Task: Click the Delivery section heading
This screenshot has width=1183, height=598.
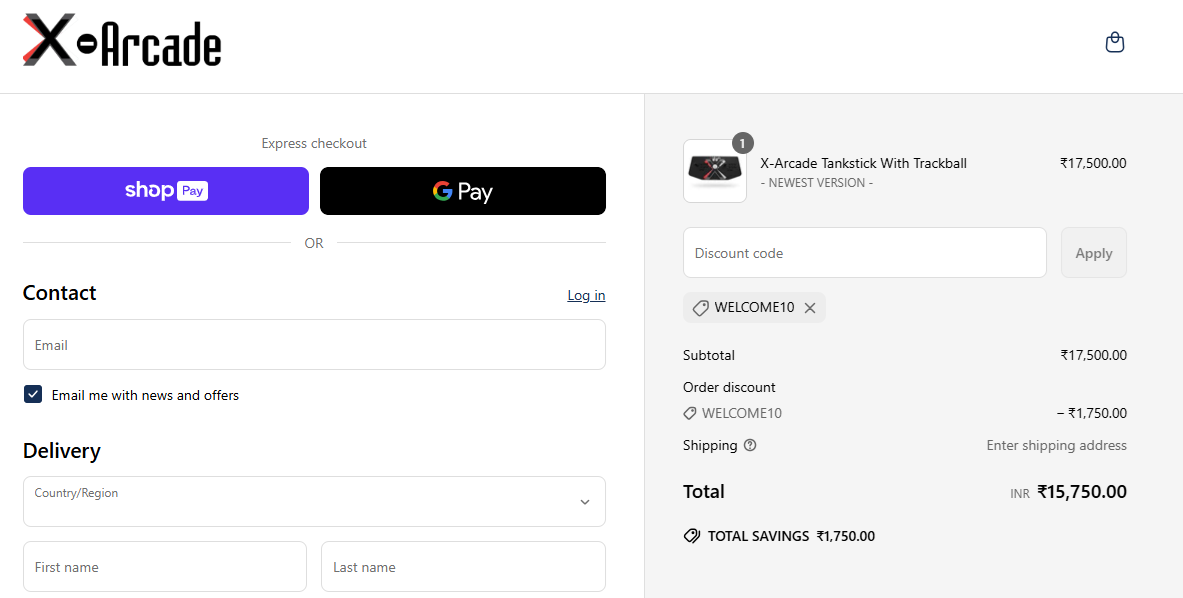Action: point(61,451)
